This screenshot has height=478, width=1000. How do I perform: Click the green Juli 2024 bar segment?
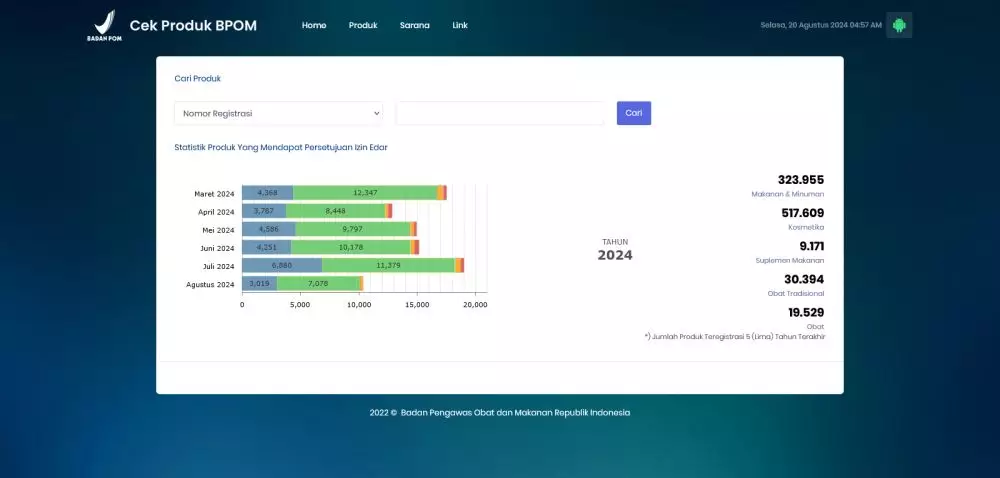(388, 265)
